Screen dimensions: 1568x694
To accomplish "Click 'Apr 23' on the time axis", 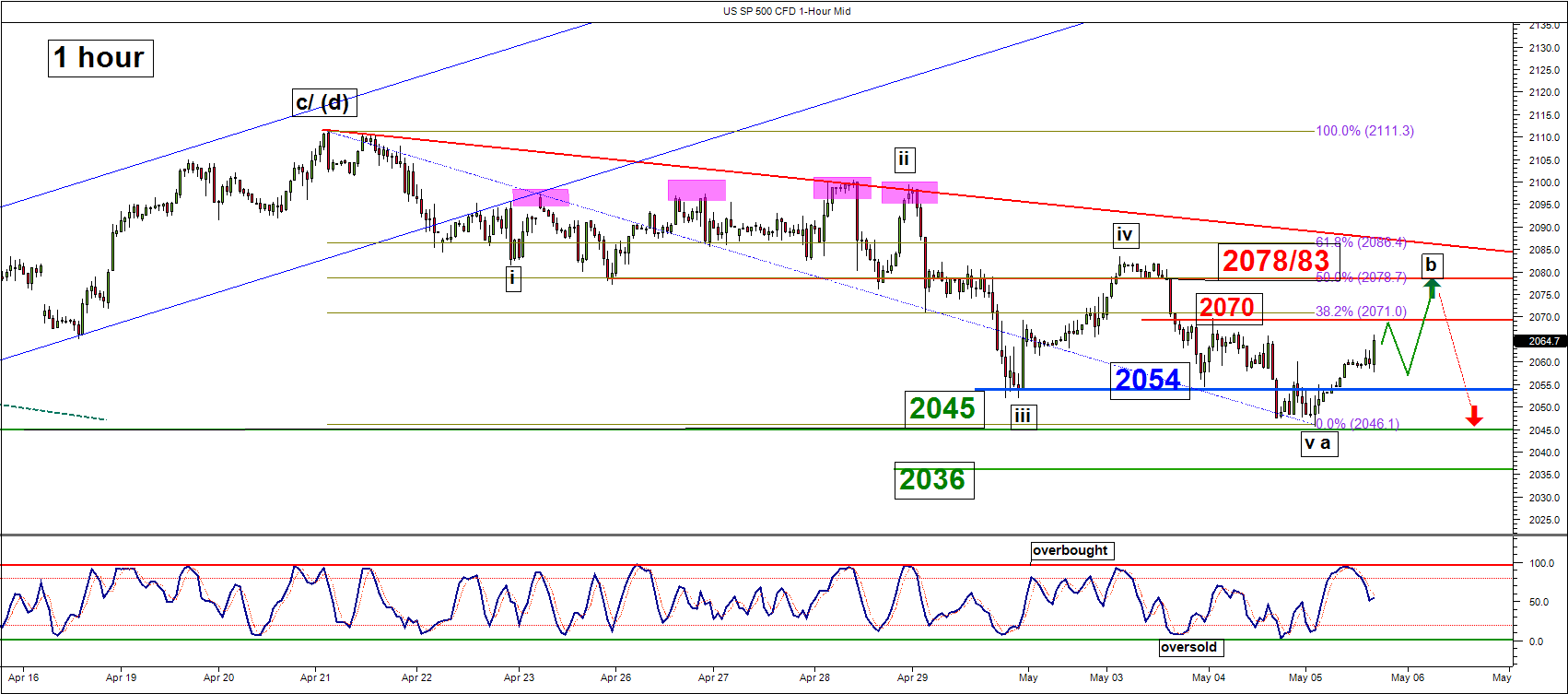I will (x=519, y=677).
